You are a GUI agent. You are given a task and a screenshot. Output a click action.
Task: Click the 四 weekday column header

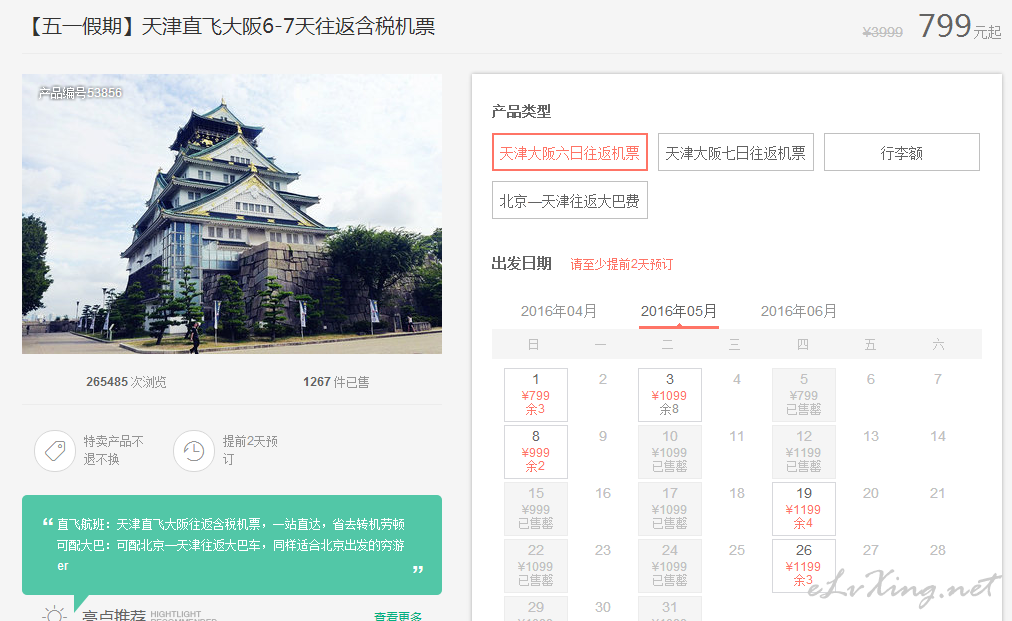[803, 344]
